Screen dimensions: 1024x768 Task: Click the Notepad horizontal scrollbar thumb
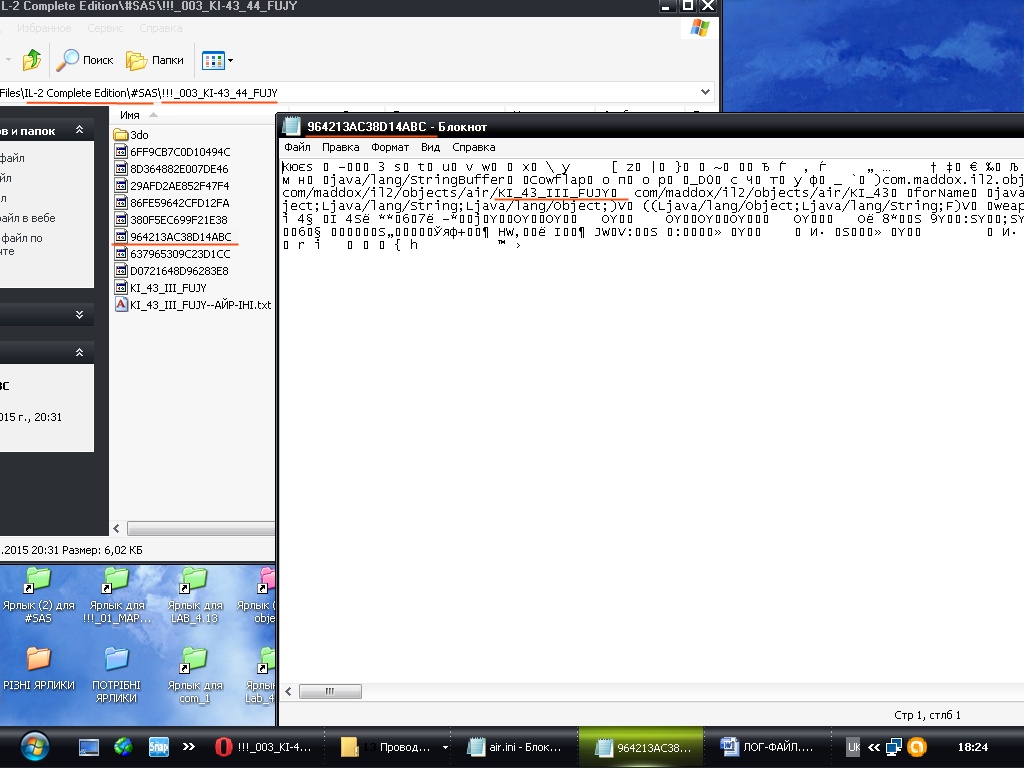coord(330,691)
